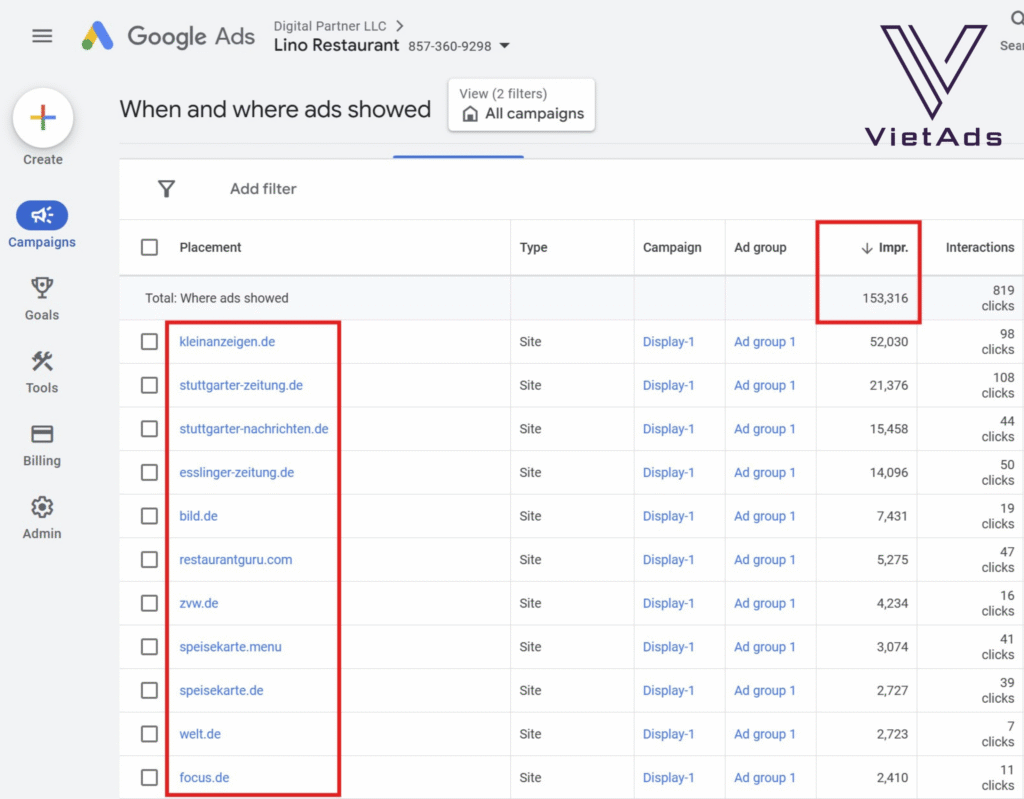Select the total impressions value 153,316
The image size is (1024, 799).
coord(885,298)
